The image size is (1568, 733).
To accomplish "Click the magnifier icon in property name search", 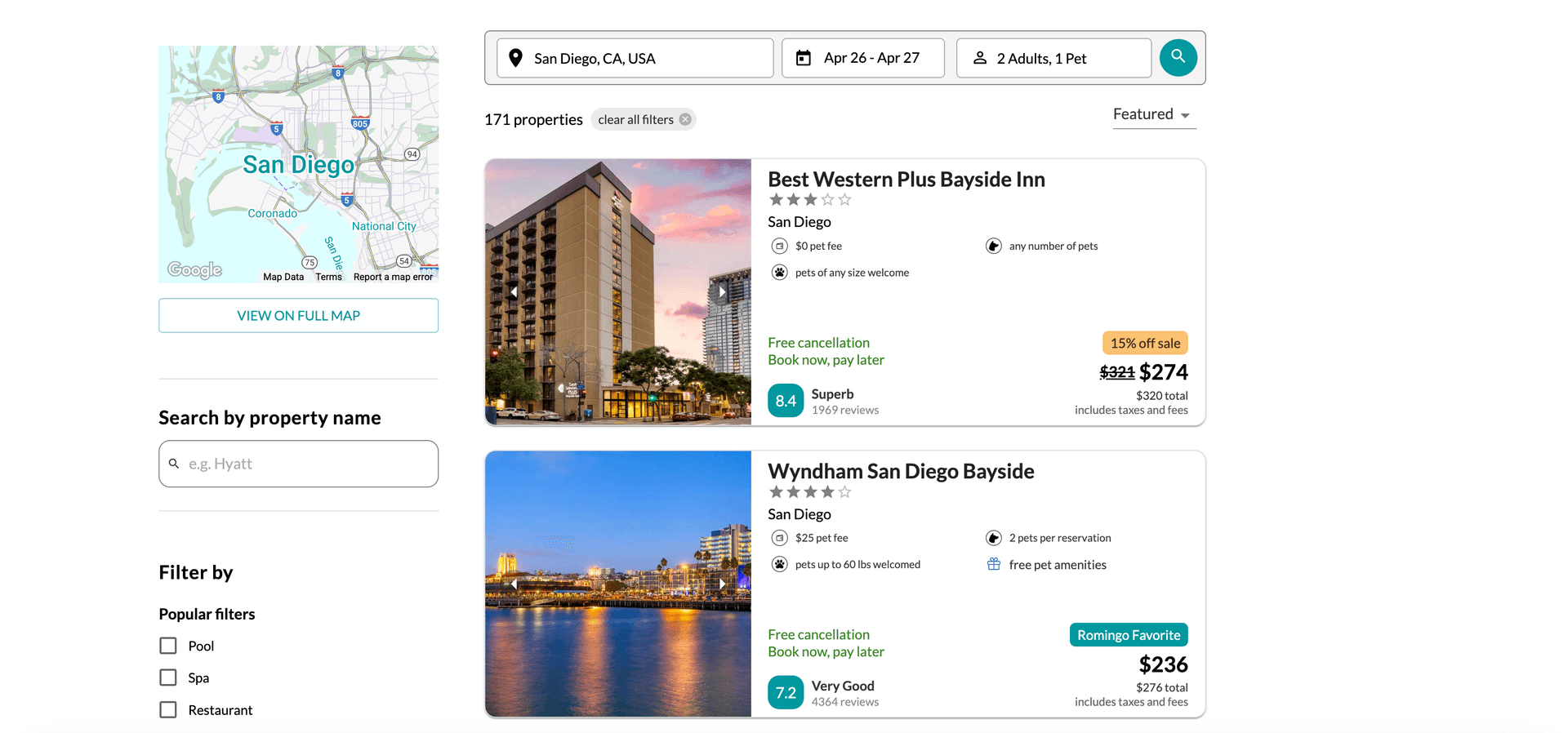I will (x=174, y=464).
